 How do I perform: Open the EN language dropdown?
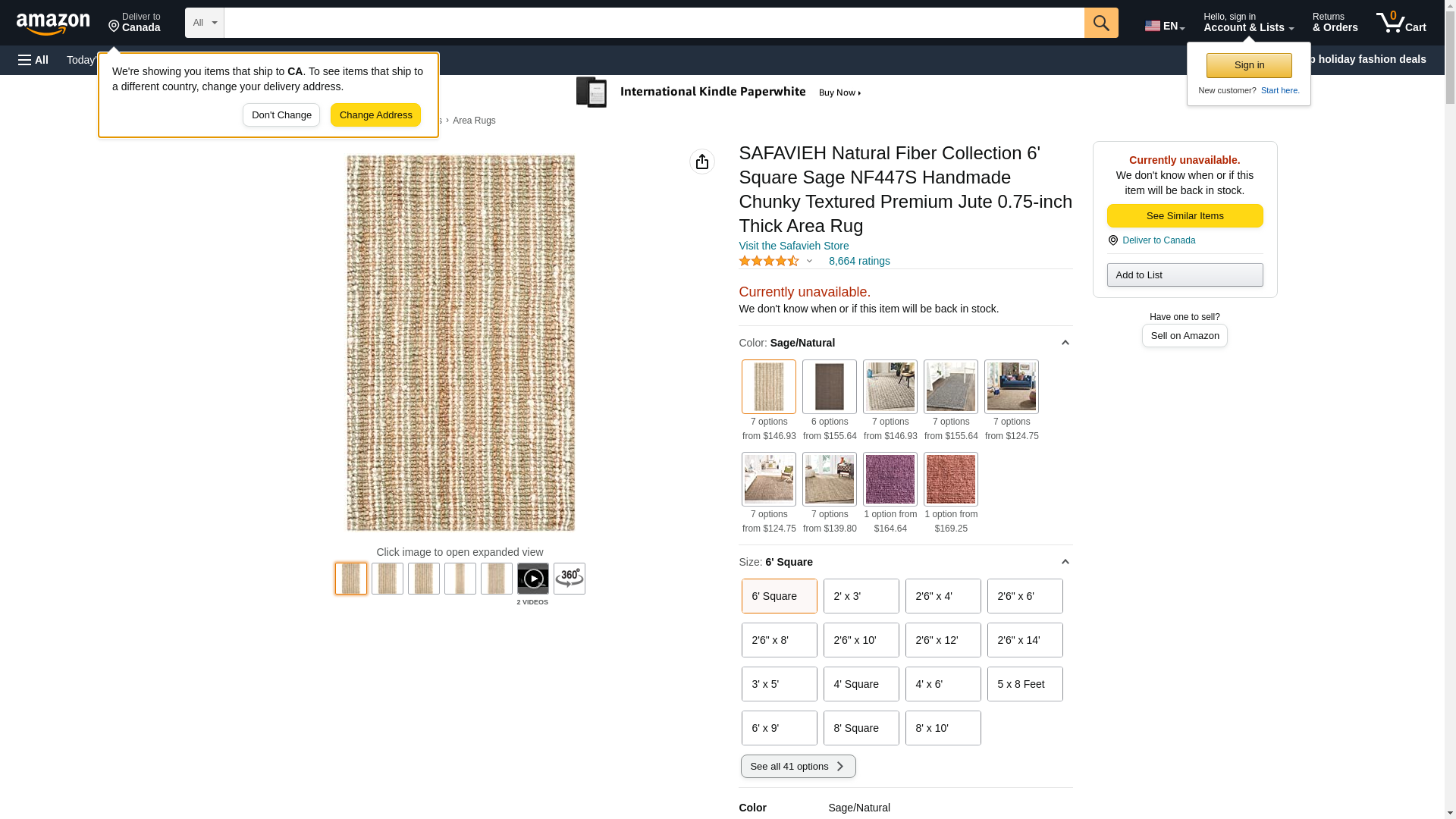(x=1164, y=26)
